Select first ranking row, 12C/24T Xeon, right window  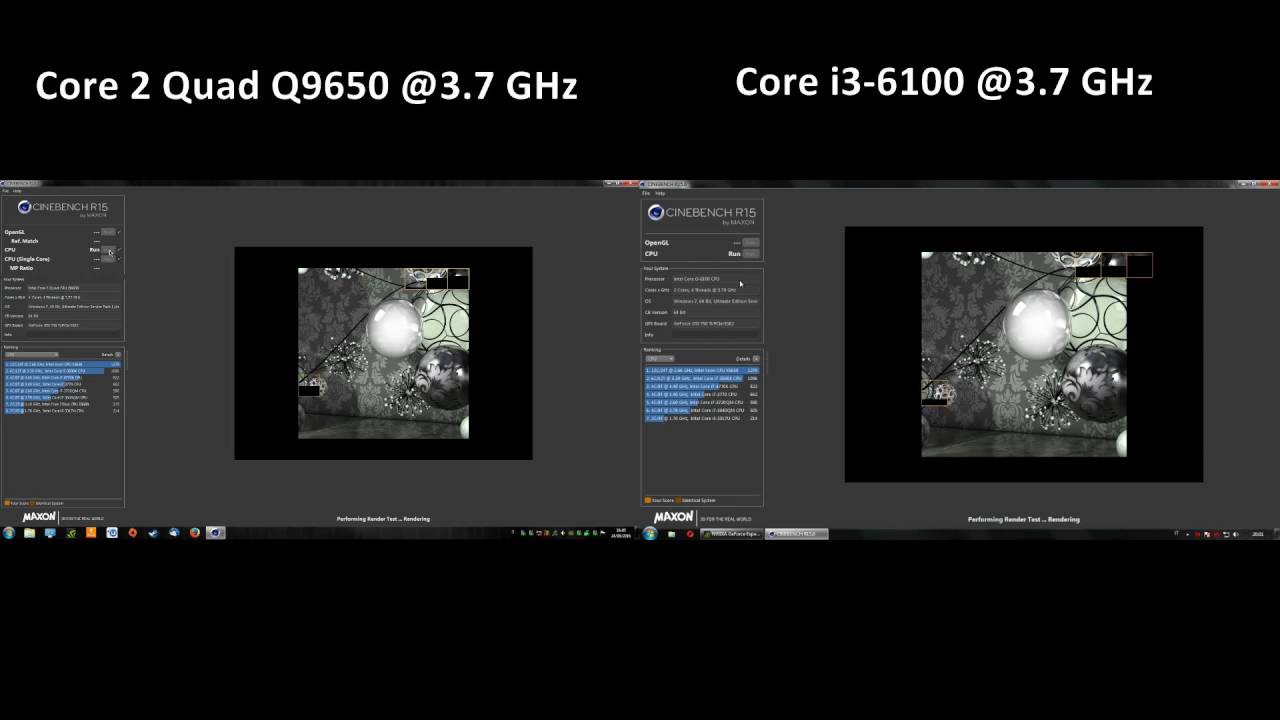pos(702,370)
